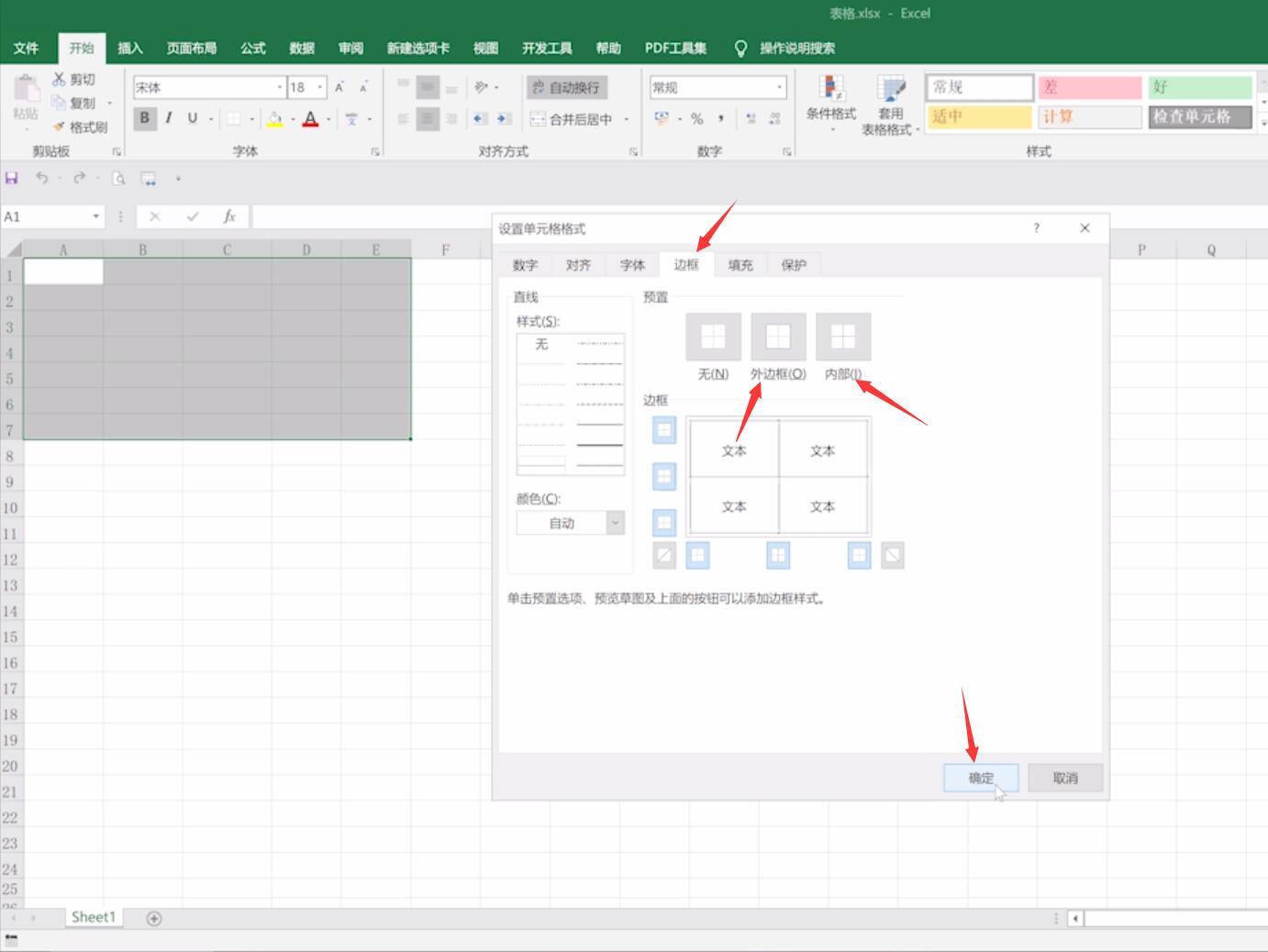The image size is (1268, 952).
Task: Open the 文件 menu
Action: (x=27, y=48)
